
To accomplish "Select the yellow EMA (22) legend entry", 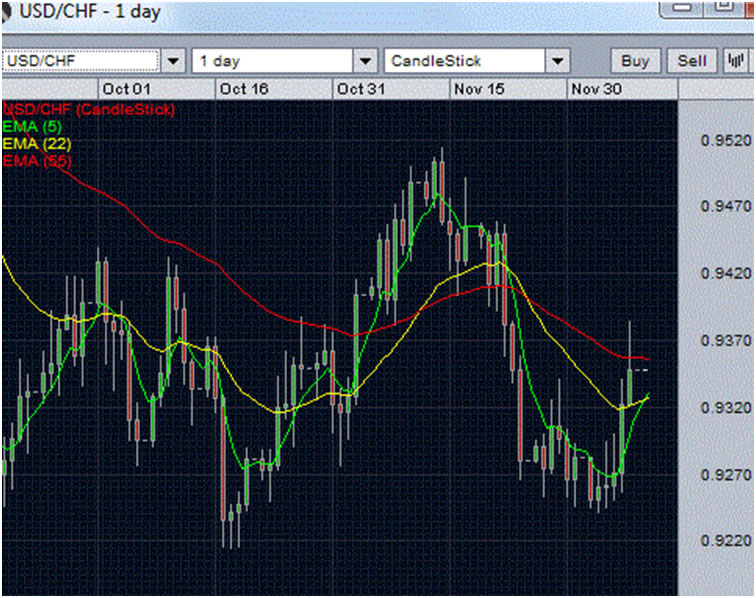I will pos(37,143).
